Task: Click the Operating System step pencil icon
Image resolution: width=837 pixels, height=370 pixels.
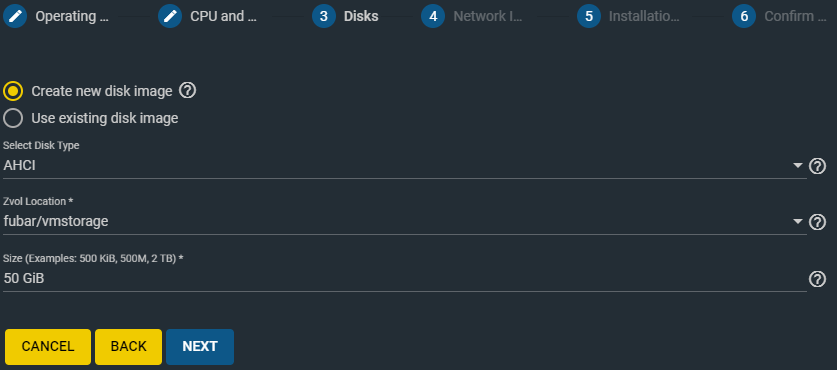Action: [15, 16]
